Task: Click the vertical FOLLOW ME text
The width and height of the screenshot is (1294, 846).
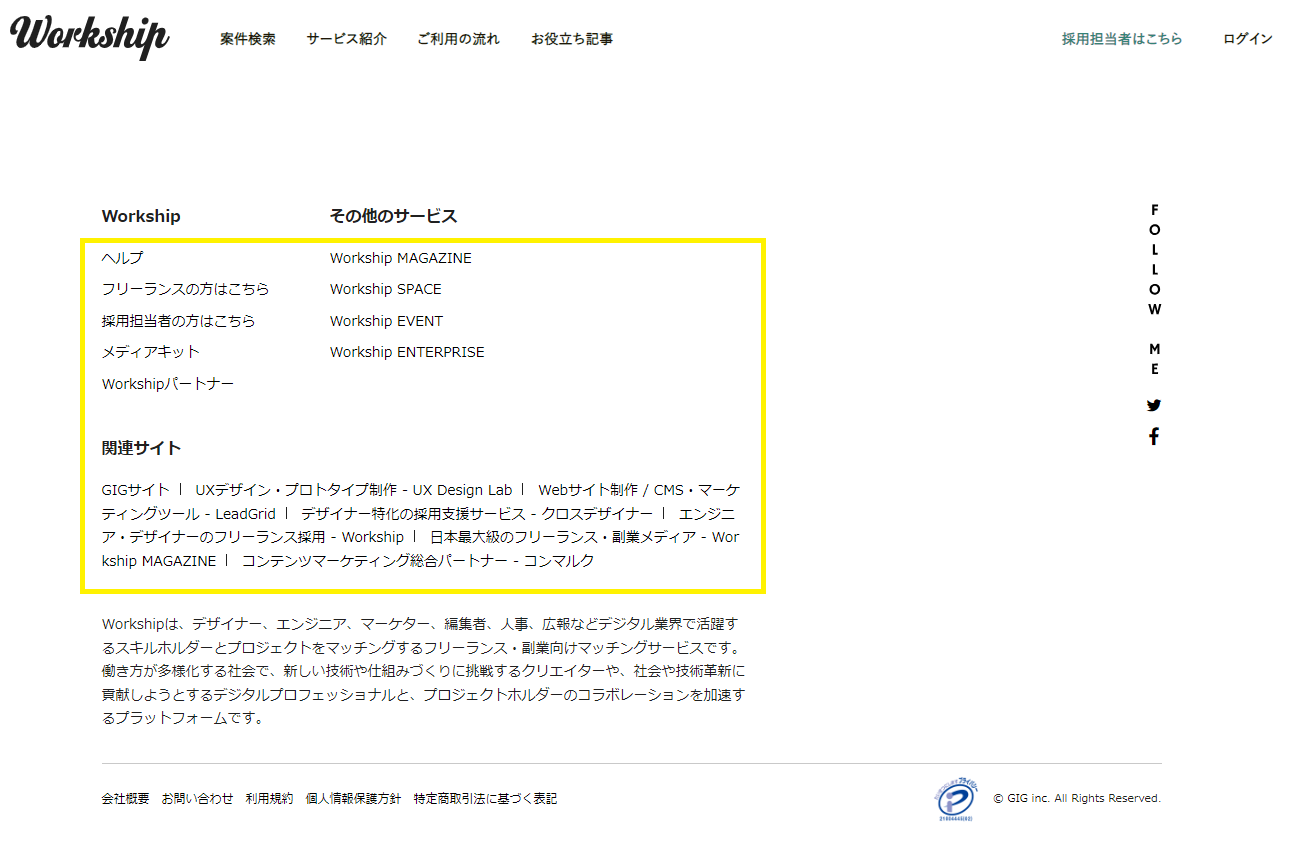Action: click(1155, 289)
